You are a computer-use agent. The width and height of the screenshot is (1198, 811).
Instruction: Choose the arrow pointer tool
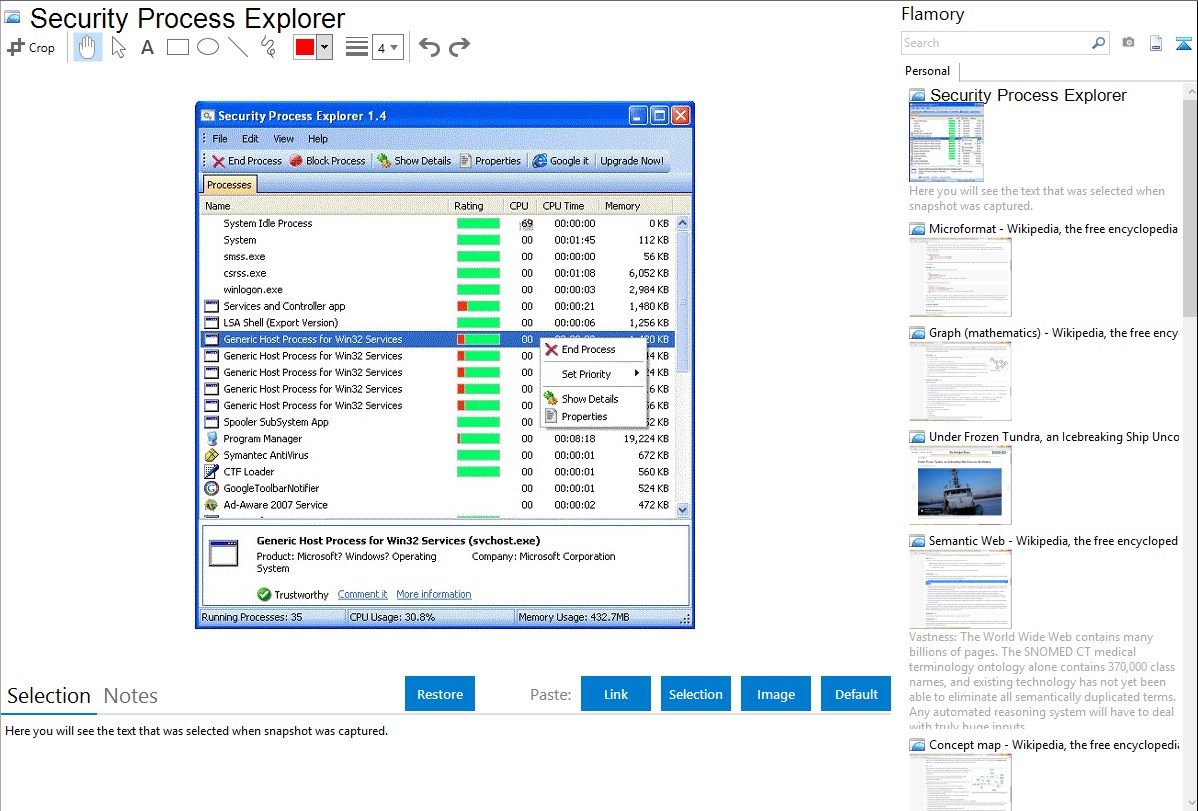pos(118,47)
